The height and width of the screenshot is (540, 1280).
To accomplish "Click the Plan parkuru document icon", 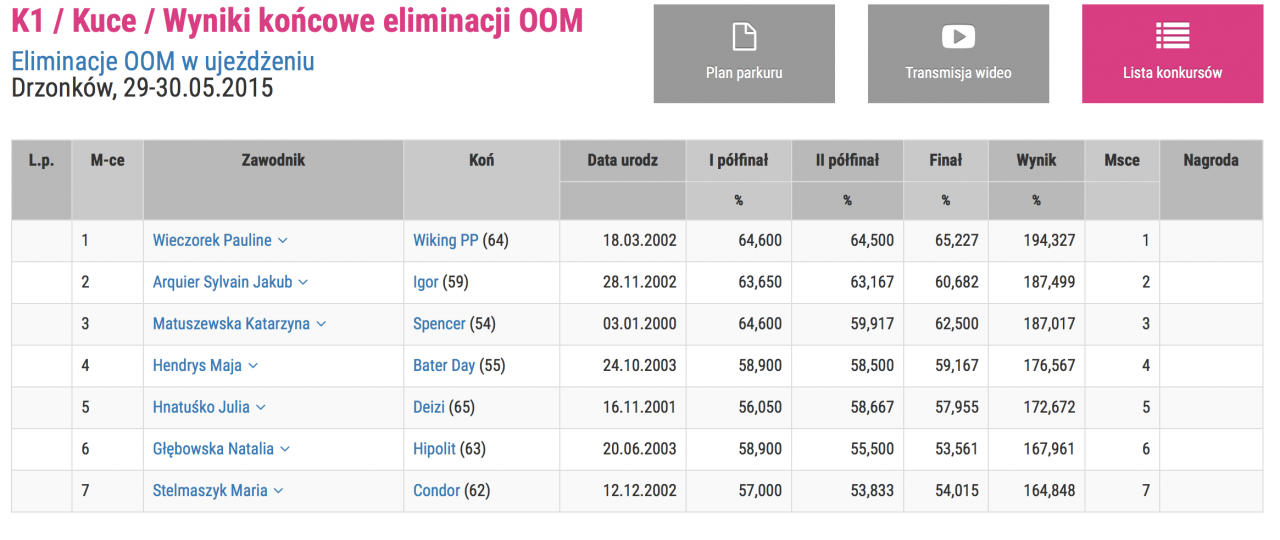I will coord(744,37).
